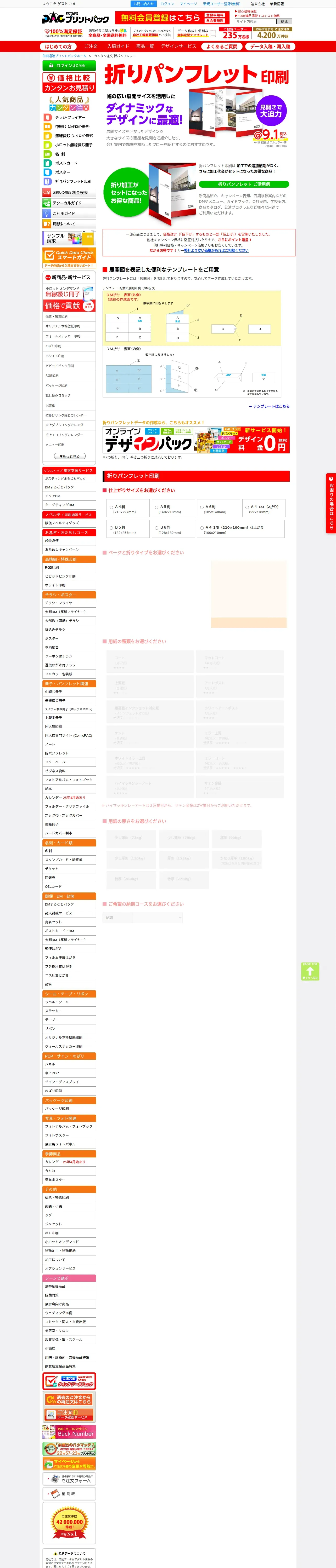Open 用紙について sidebar button
Image resolution: width=336 pixels, height=1568 pixels.
coord(69,224)
